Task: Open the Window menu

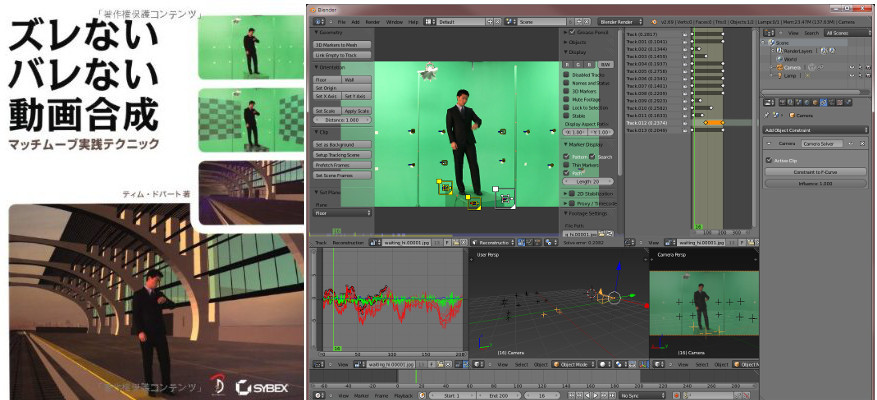Action: pyautogui.click(x=394, y=21)
